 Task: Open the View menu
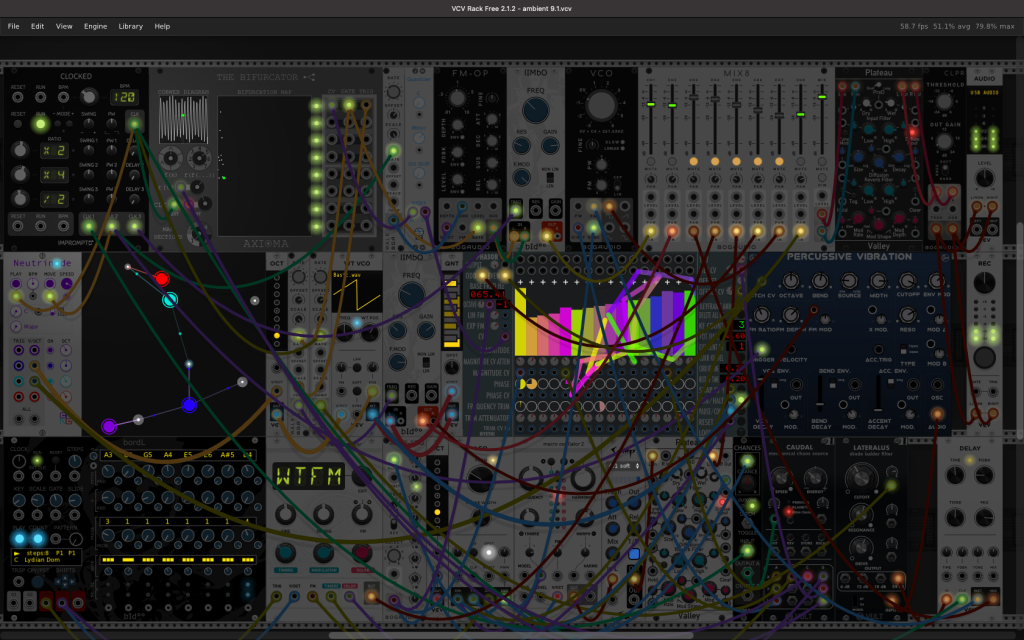(x=64, y=26)
